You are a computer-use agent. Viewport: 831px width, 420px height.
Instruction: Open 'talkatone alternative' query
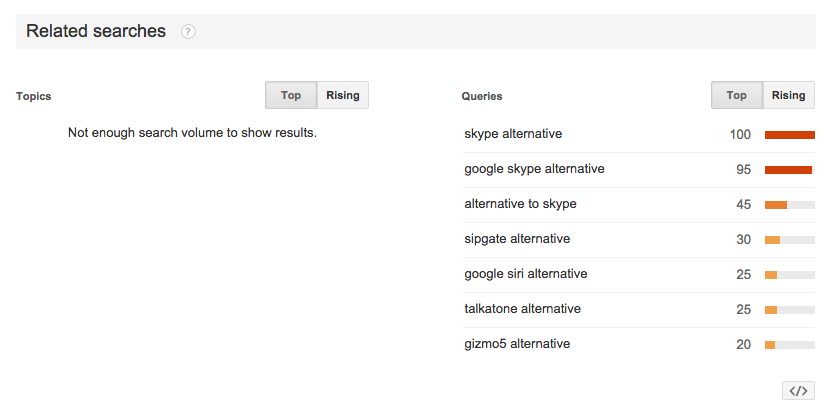523,309
